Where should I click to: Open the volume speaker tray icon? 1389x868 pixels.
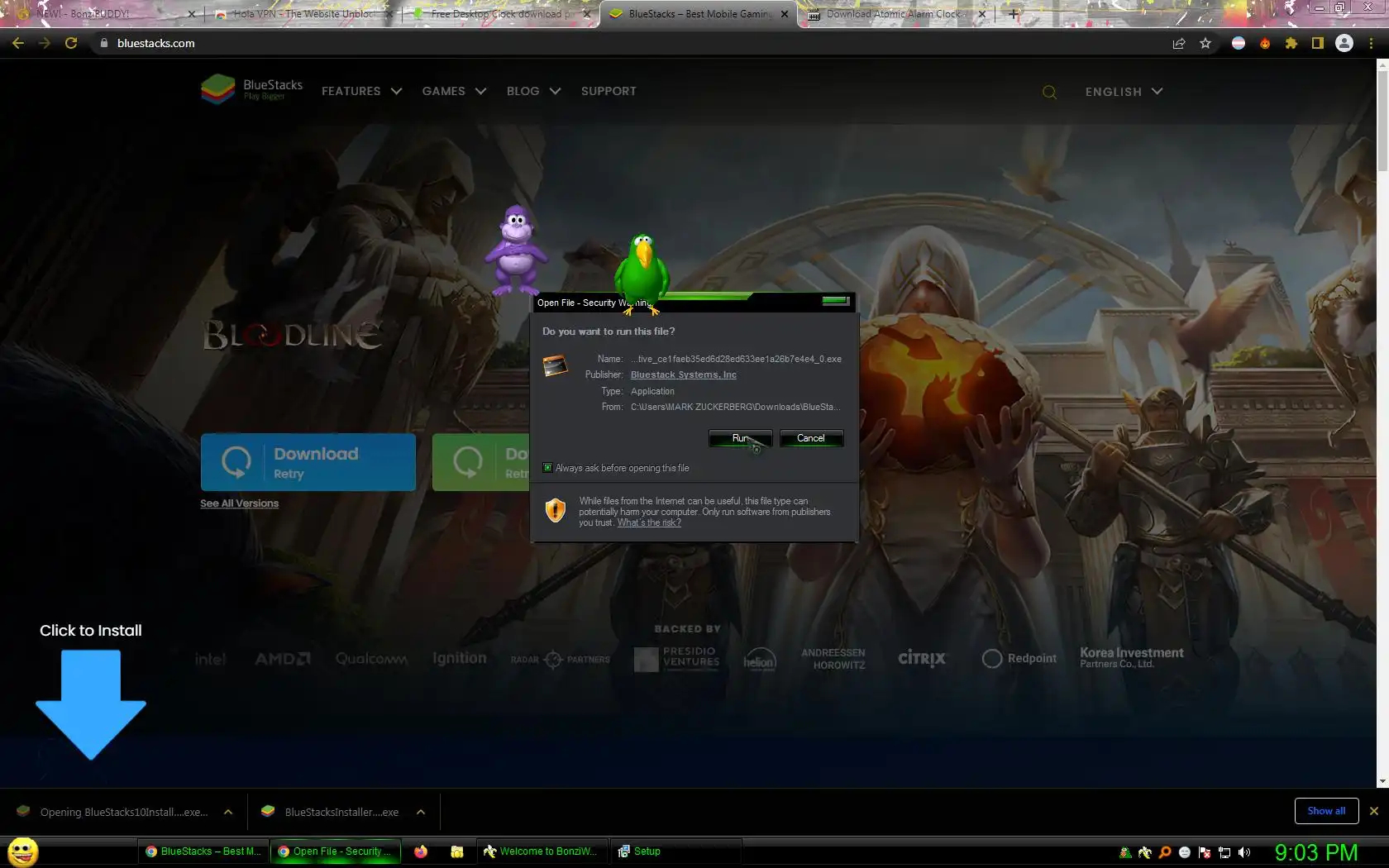[x=1244, y=852]
